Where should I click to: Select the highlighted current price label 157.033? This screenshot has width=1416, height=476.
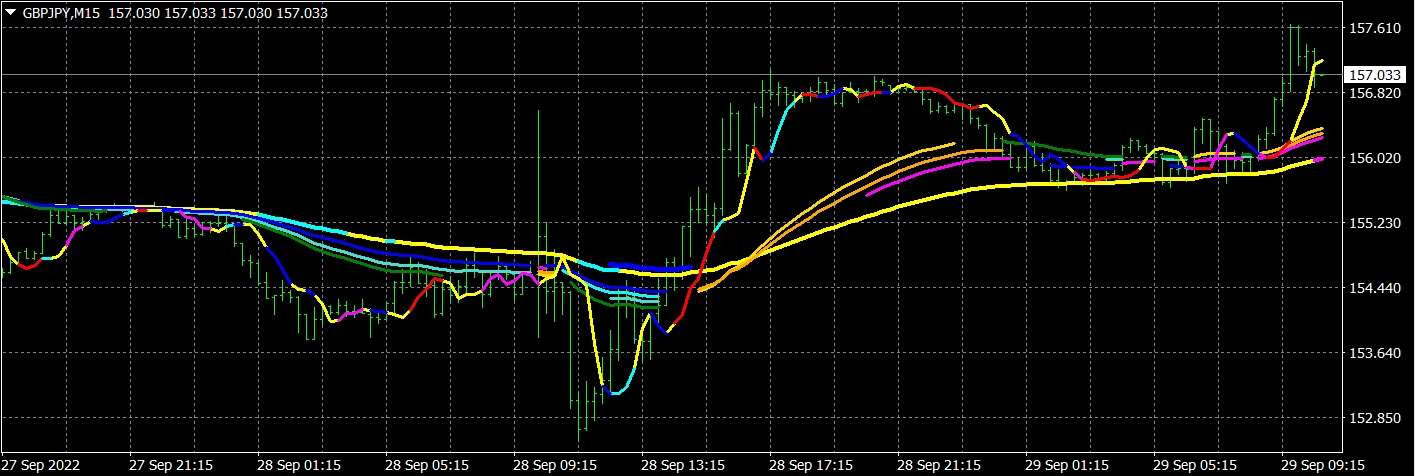1375,75
